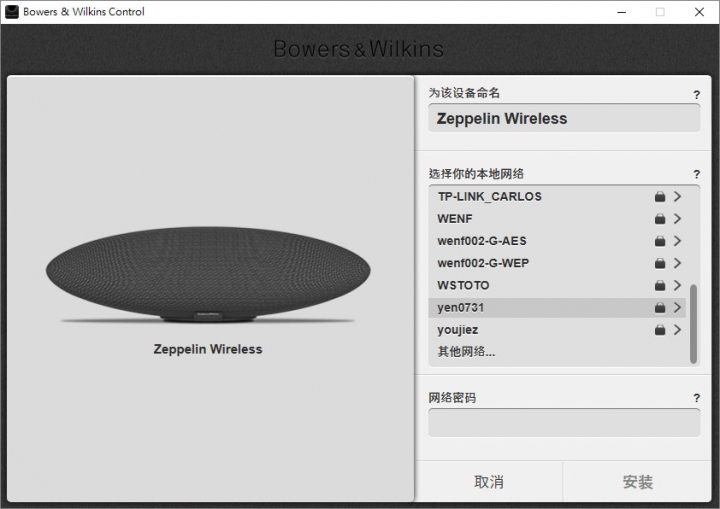Click the network list scrollbar

coord(693,324)
